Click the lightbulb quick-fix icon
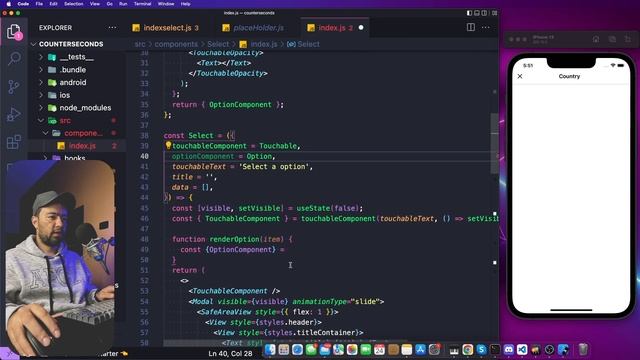 tap(168, 145)
